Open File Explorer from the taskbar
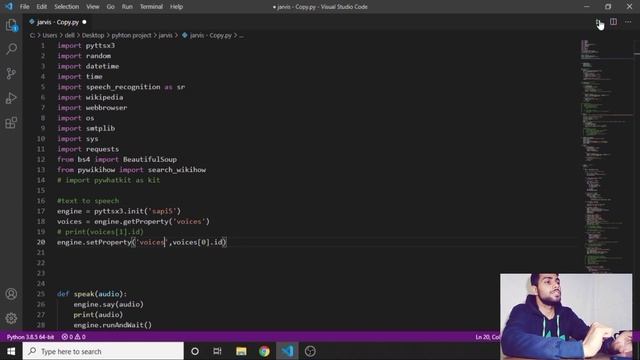This screenshot has width=640, height=360. pos(241,351)
